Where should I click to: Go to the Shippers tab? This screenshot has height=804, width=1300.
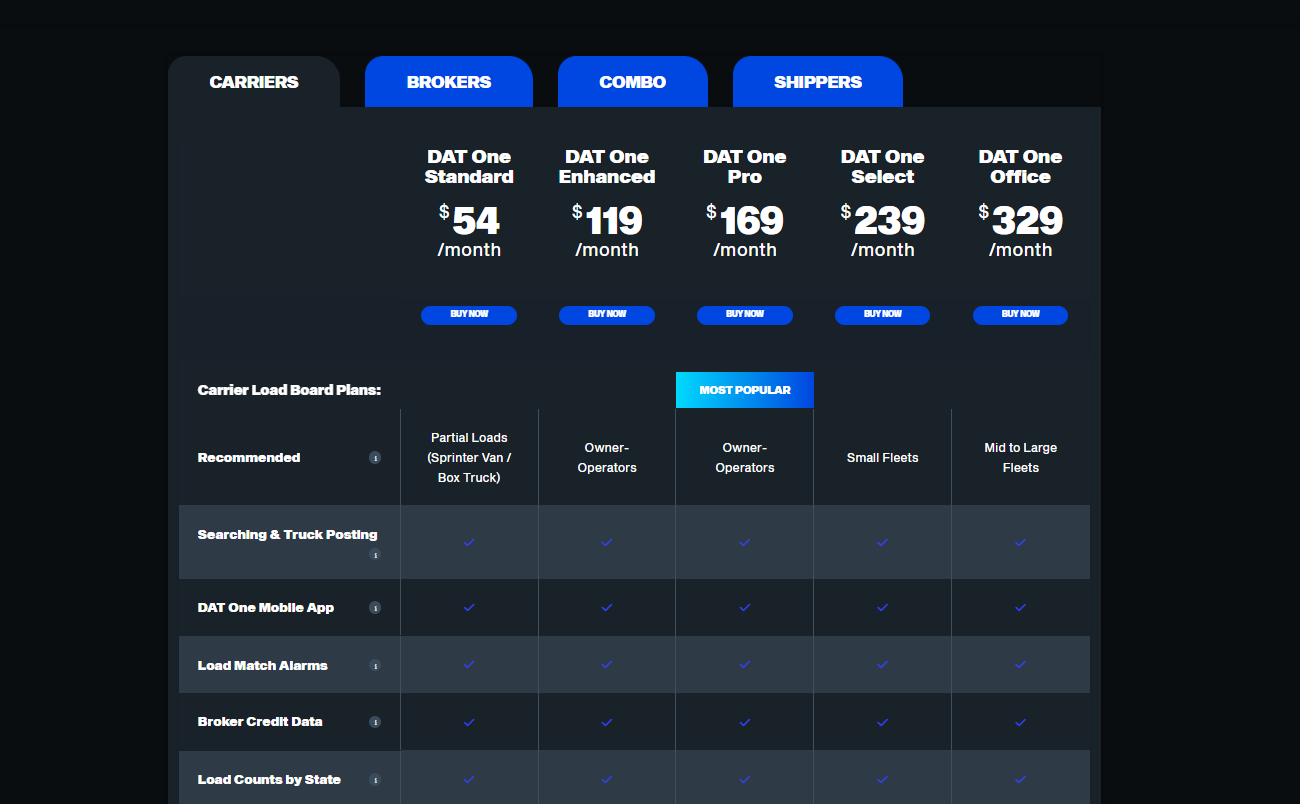(818, 82)
